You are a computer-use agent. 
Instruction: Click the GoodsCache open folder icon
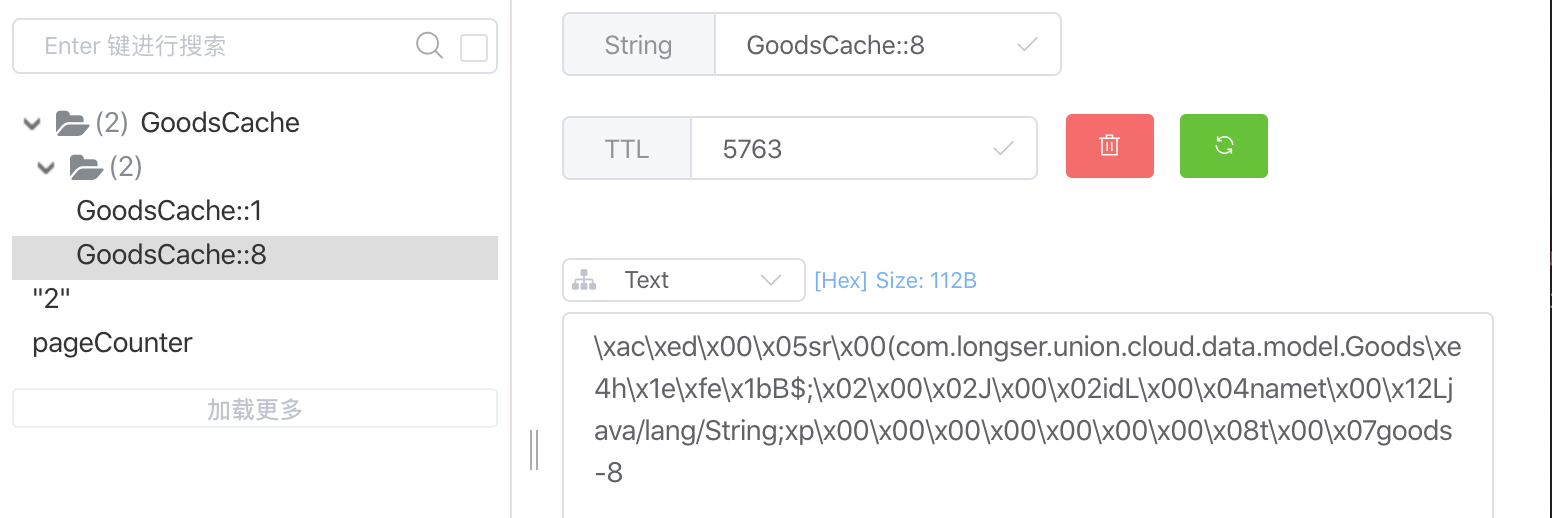pyautogui.click(x=72, y=123)
